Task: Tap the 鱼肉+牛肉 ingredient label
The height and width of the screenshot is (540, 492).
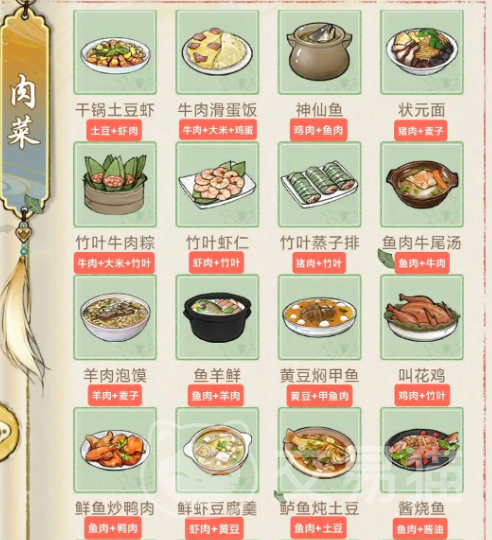Action: point(422,263)
